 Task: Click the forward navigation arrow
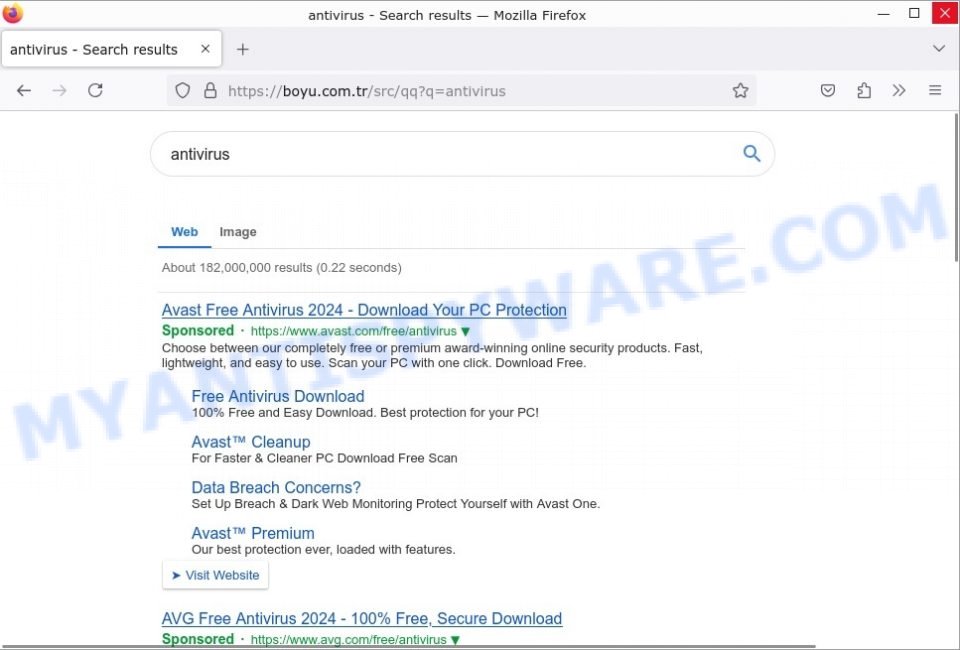click(x=59, y=91)
